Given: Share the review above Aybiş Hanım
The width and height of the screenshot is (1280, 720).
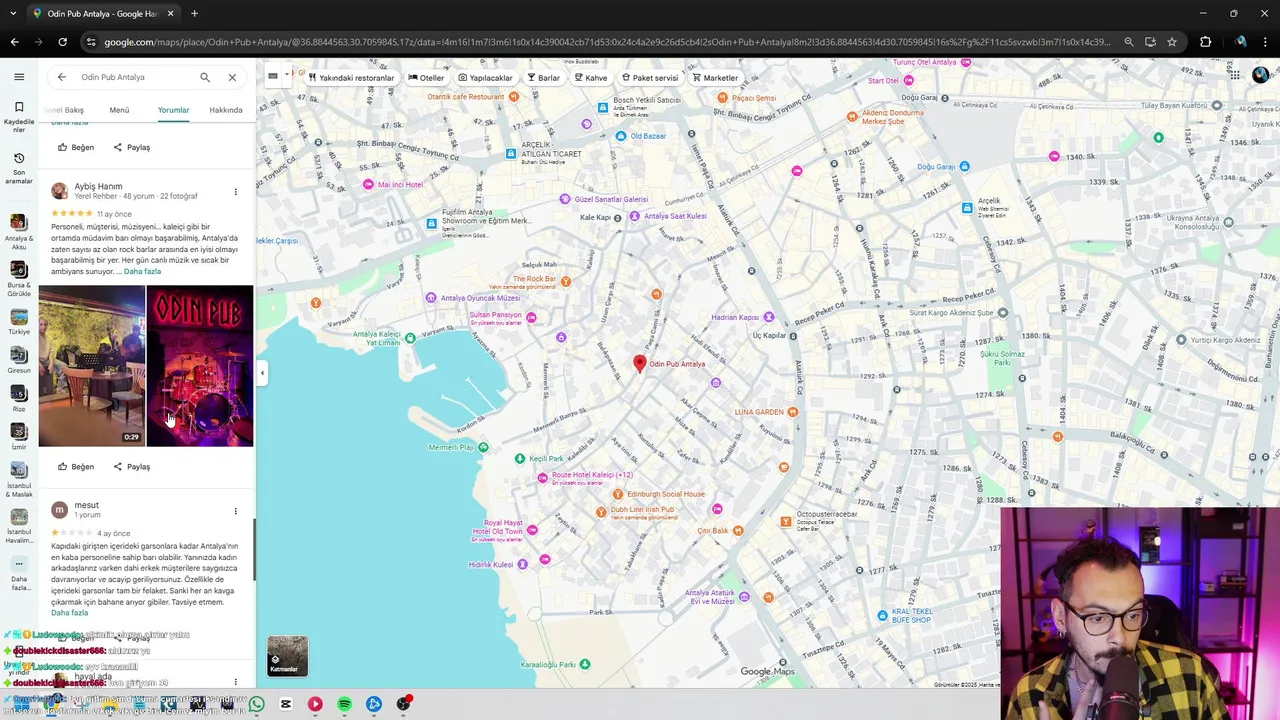Looking at the screenshot, I should pos(131,147).
